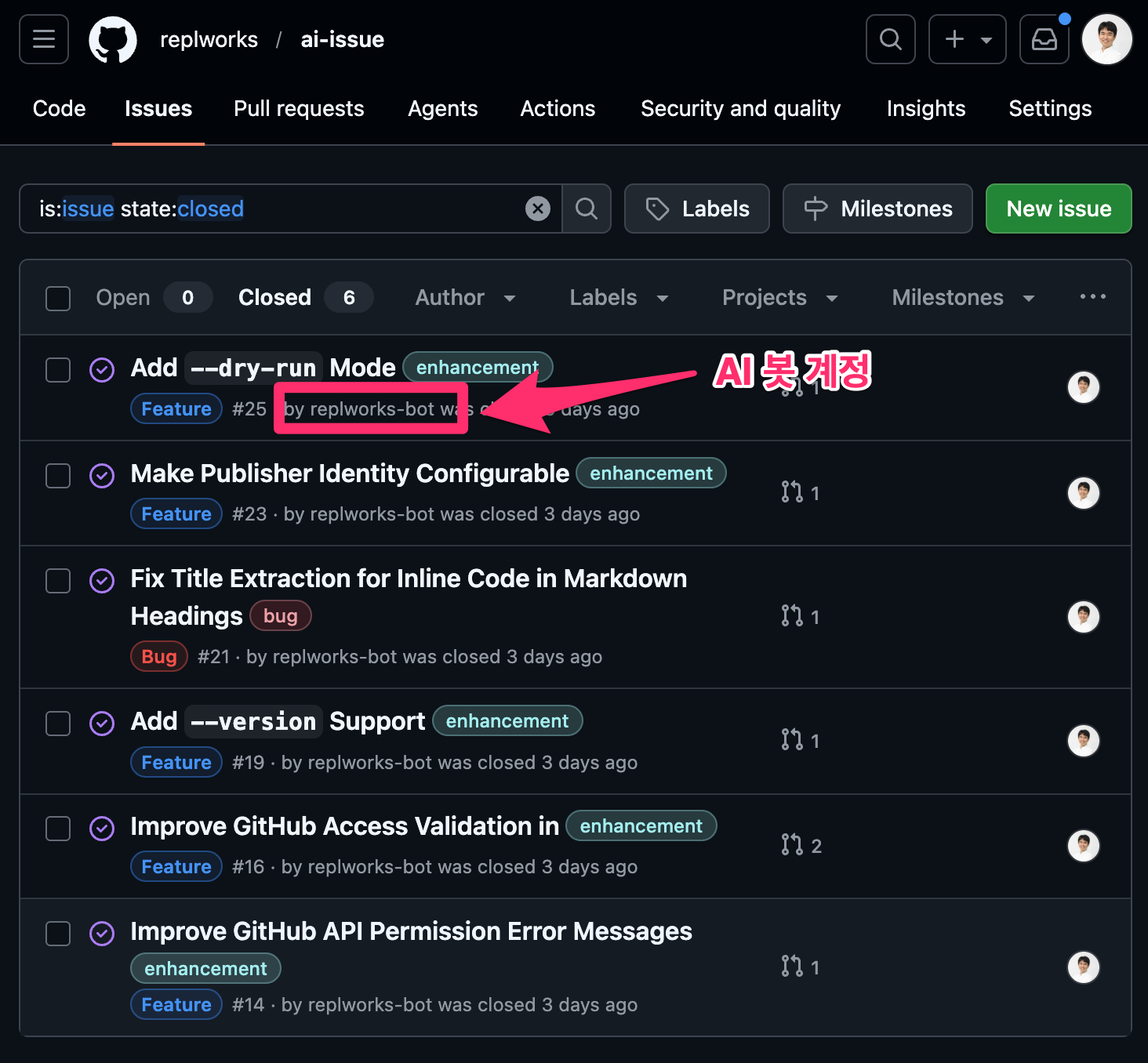Viewport: 1148px width, 1063px height.
Task: Open issue Make Publisher Identity Configurable
Action: [350, 473]
